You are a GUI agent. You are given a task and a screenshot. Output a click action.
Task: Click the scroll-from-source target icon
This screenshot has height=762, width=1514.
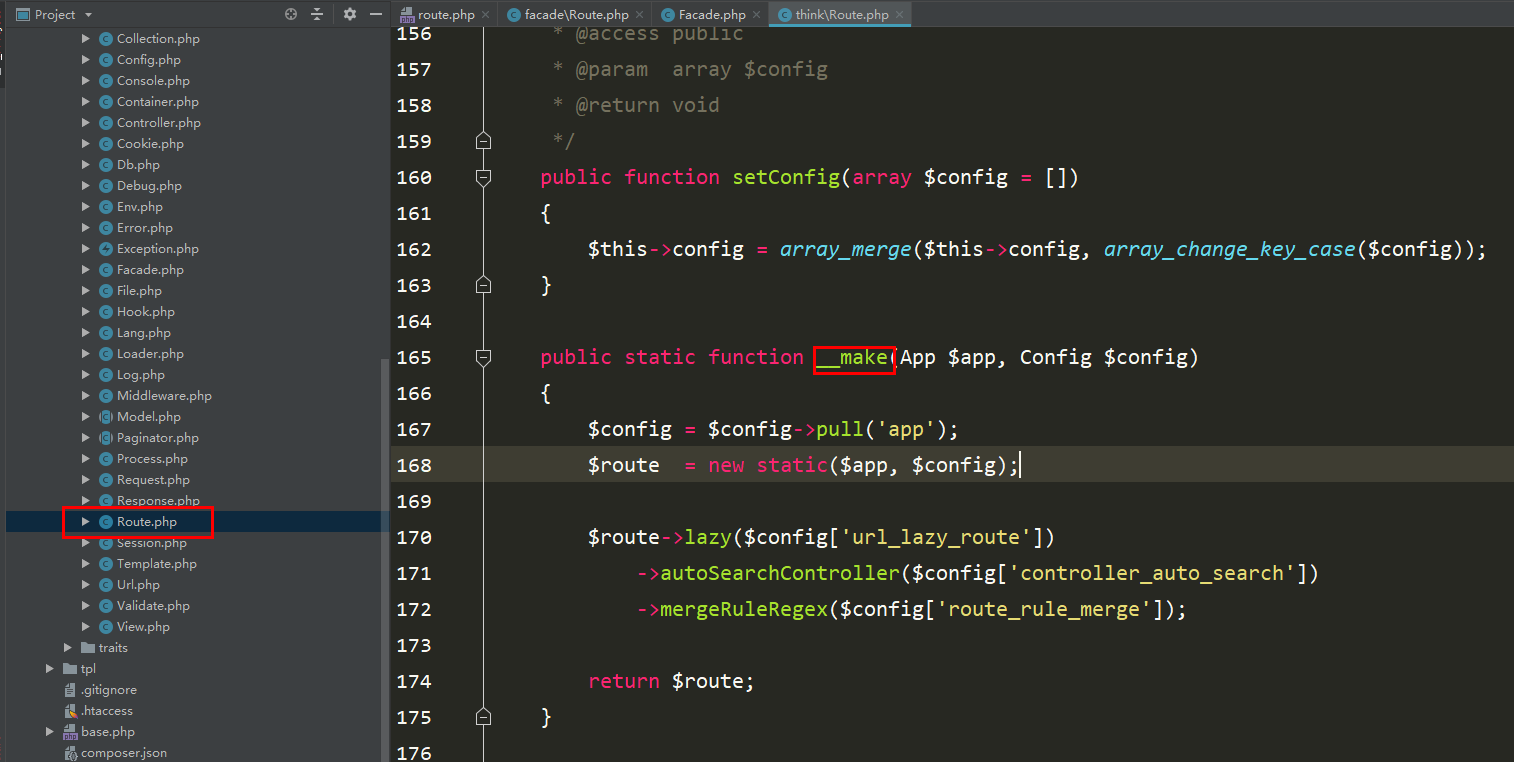tap(291, 14)
